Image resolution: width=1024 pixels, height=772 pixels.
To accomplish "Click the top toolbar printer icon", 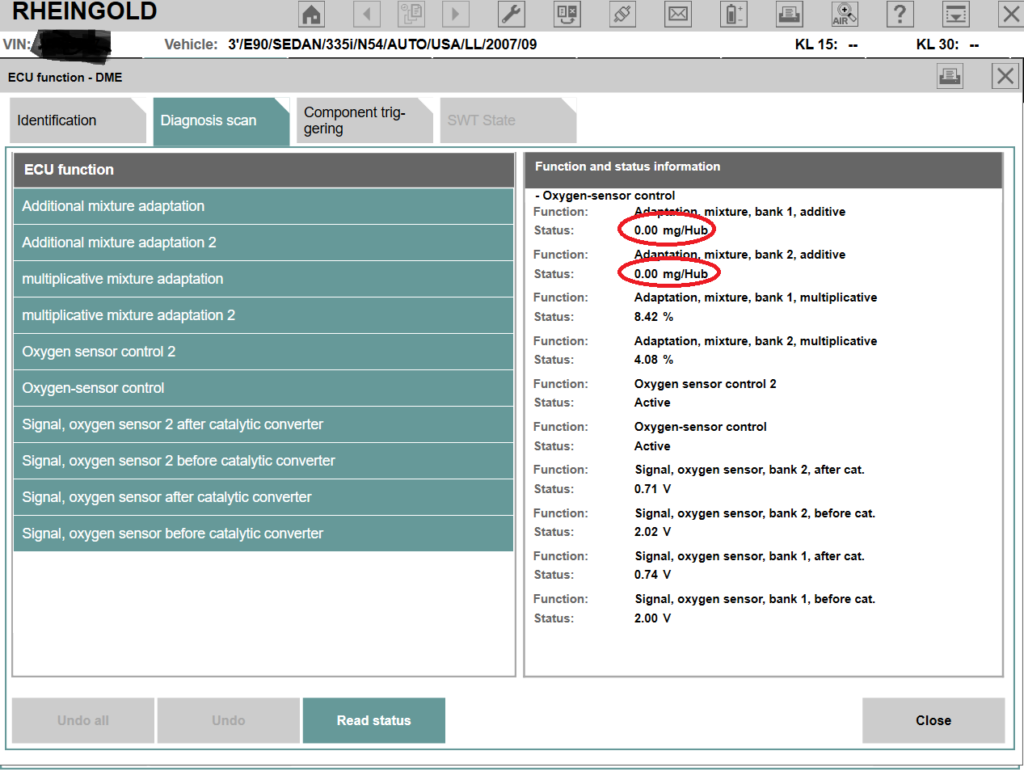I will 789,14.
